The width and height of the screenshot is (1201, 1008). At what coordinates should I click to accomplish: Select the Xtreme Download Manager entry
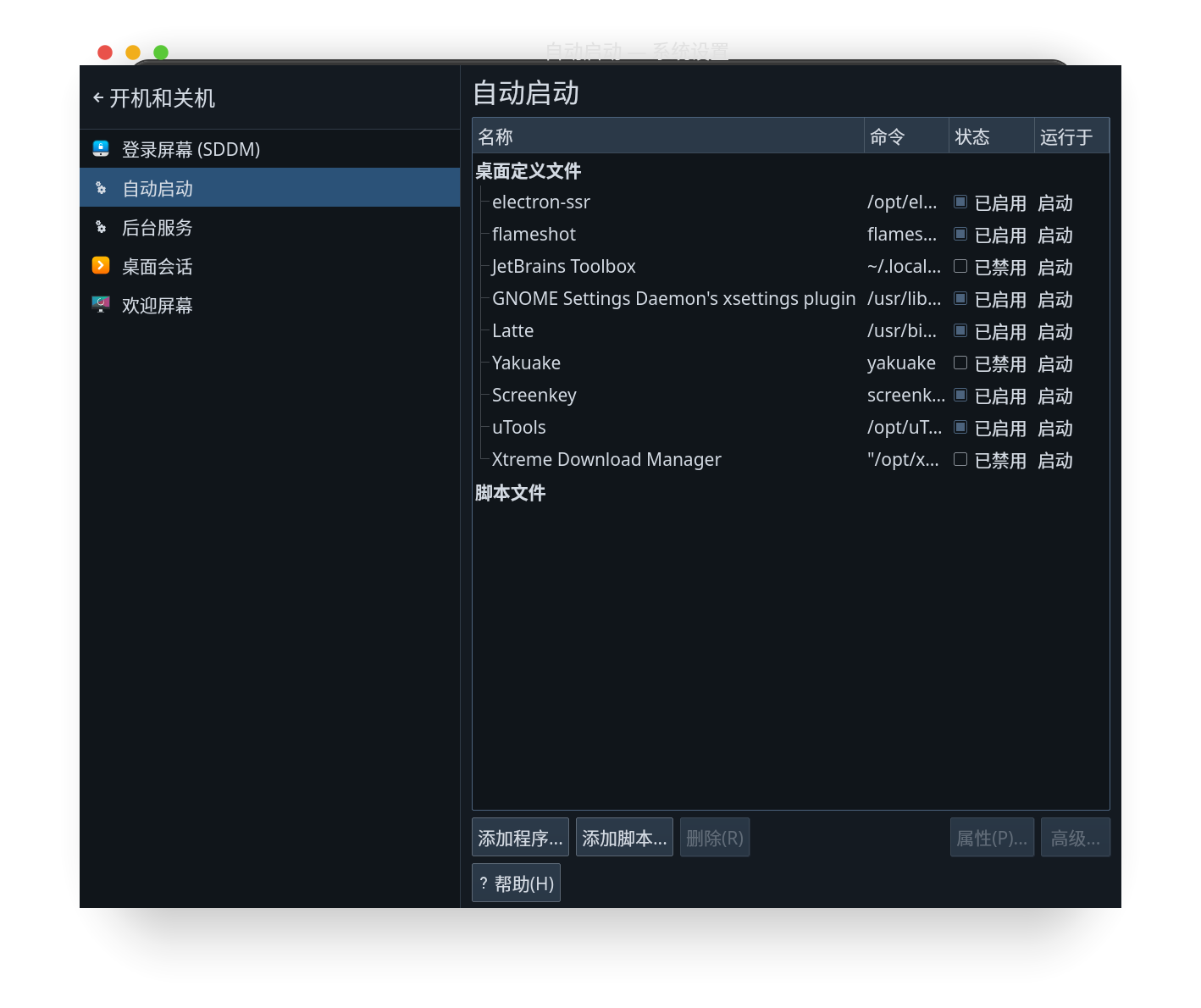pos(606,460)
